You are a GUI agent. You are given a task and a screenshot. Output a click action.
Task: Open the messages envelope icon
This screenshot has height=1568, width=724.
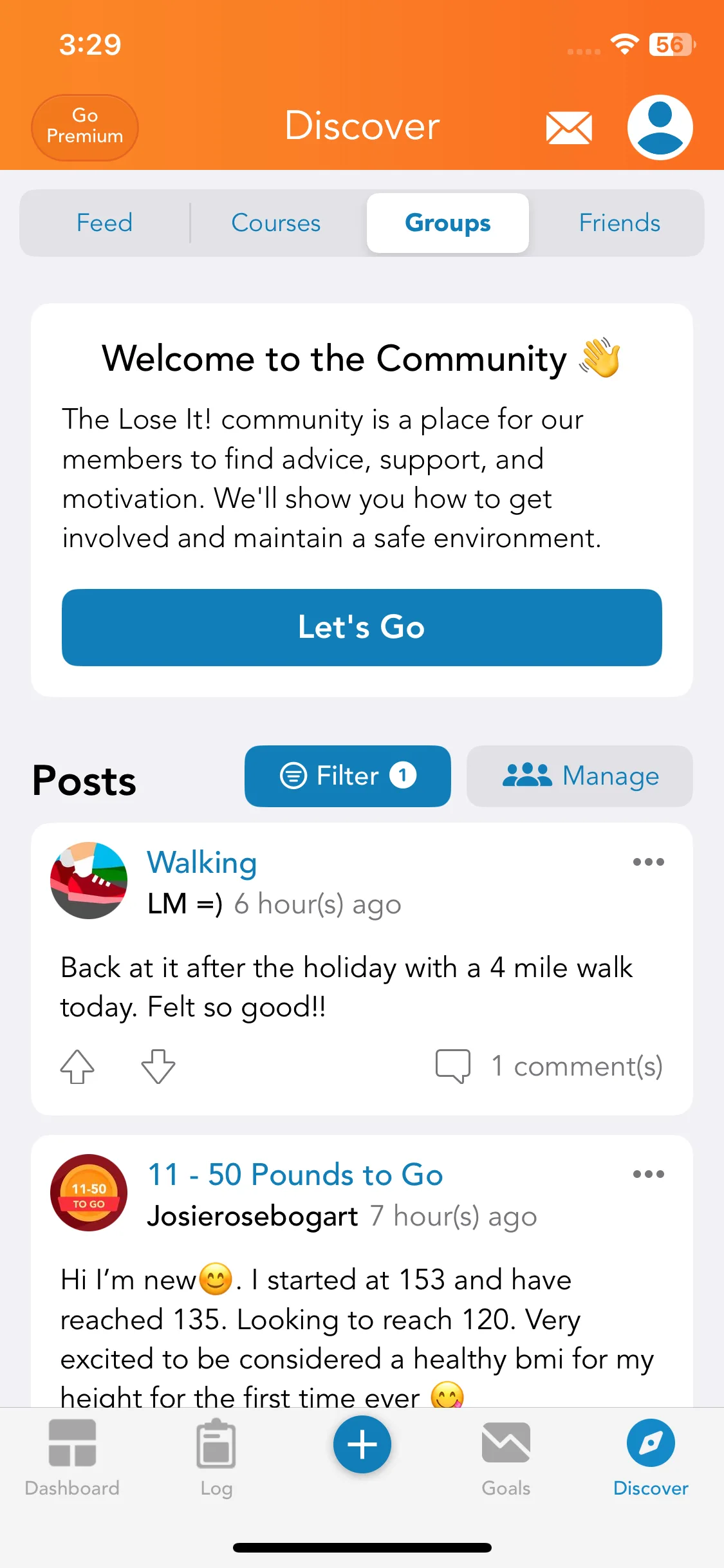pyautogui.click(x=569, y=127)
